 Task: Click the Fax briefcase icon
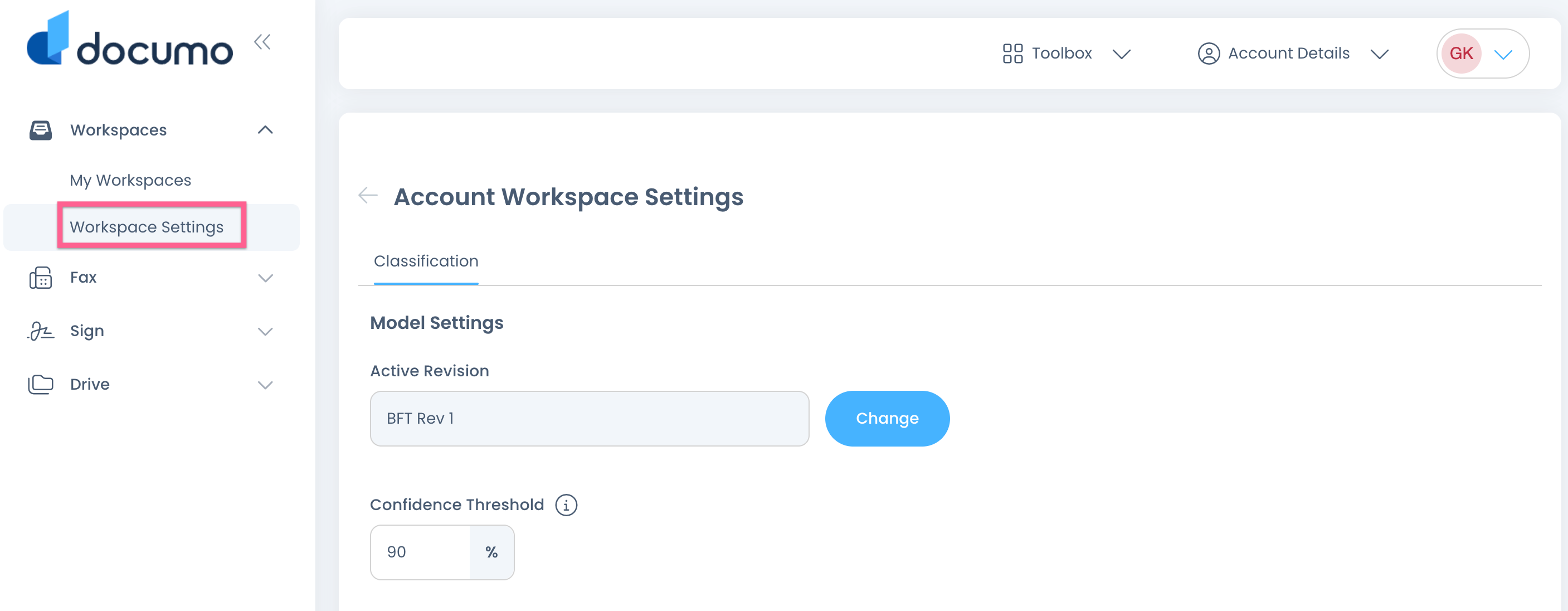pyautogui.click(x=40, y=278)
